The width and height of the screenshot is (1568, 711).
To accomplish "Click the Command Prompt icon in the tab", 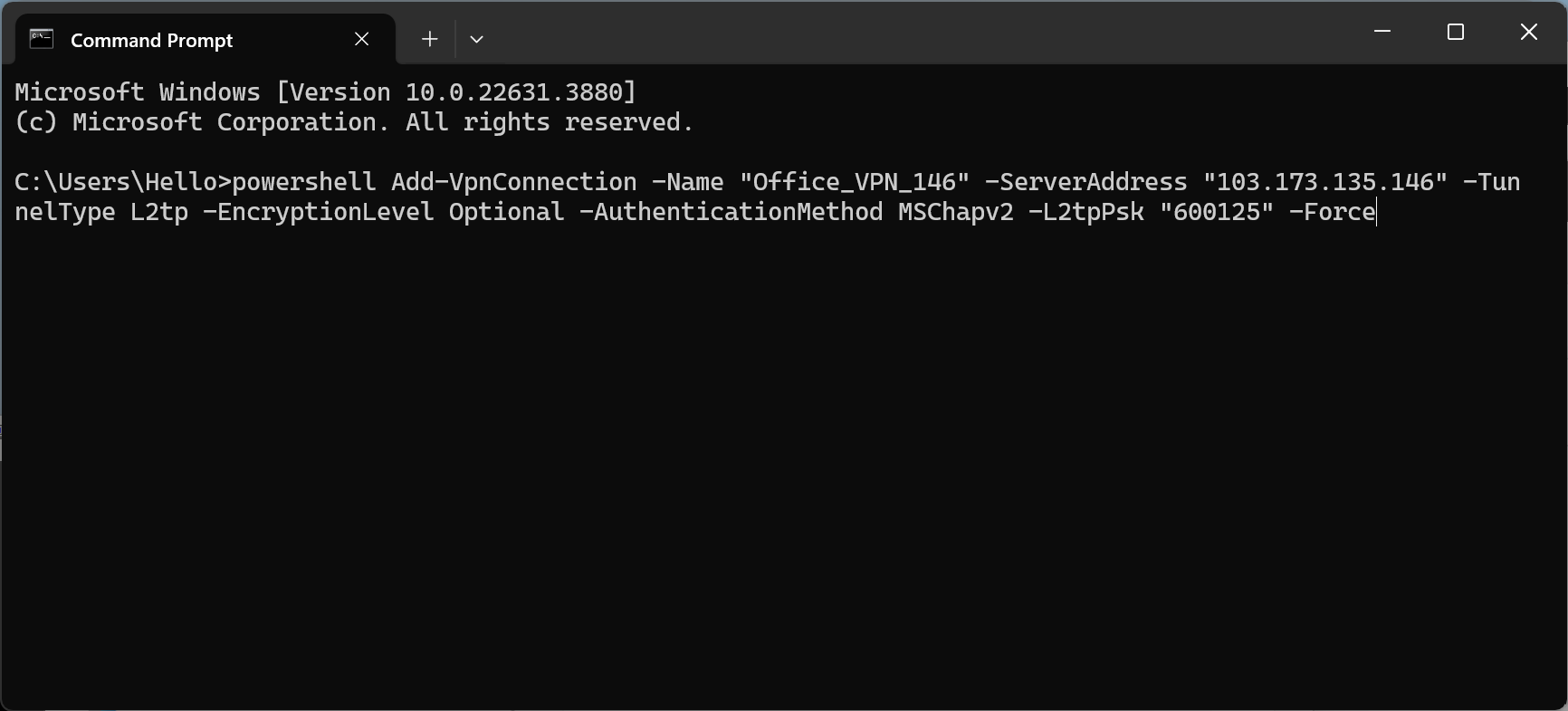I will tap(40, 39).
